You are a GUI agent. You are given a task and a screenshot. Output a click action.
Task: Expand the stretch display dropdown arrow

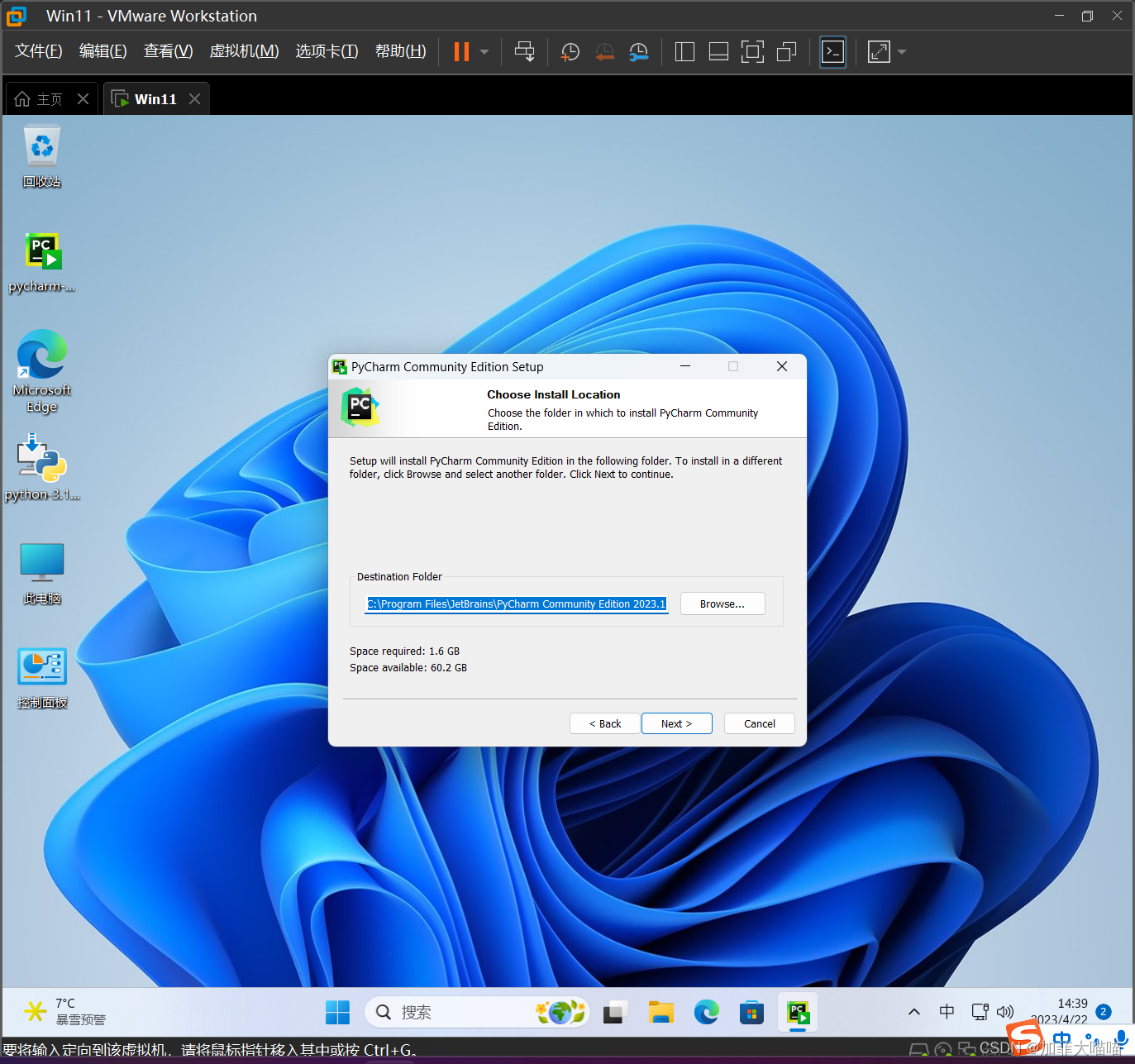click(902, 52)
